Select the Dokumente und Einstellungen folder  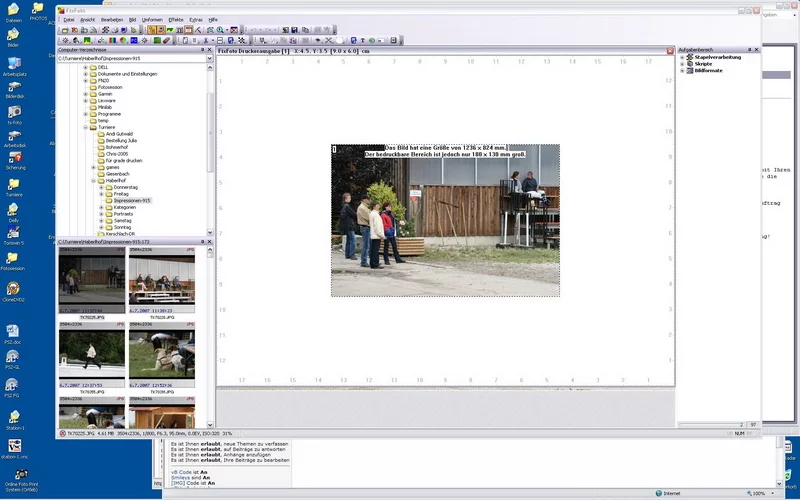tap(127, 74)
